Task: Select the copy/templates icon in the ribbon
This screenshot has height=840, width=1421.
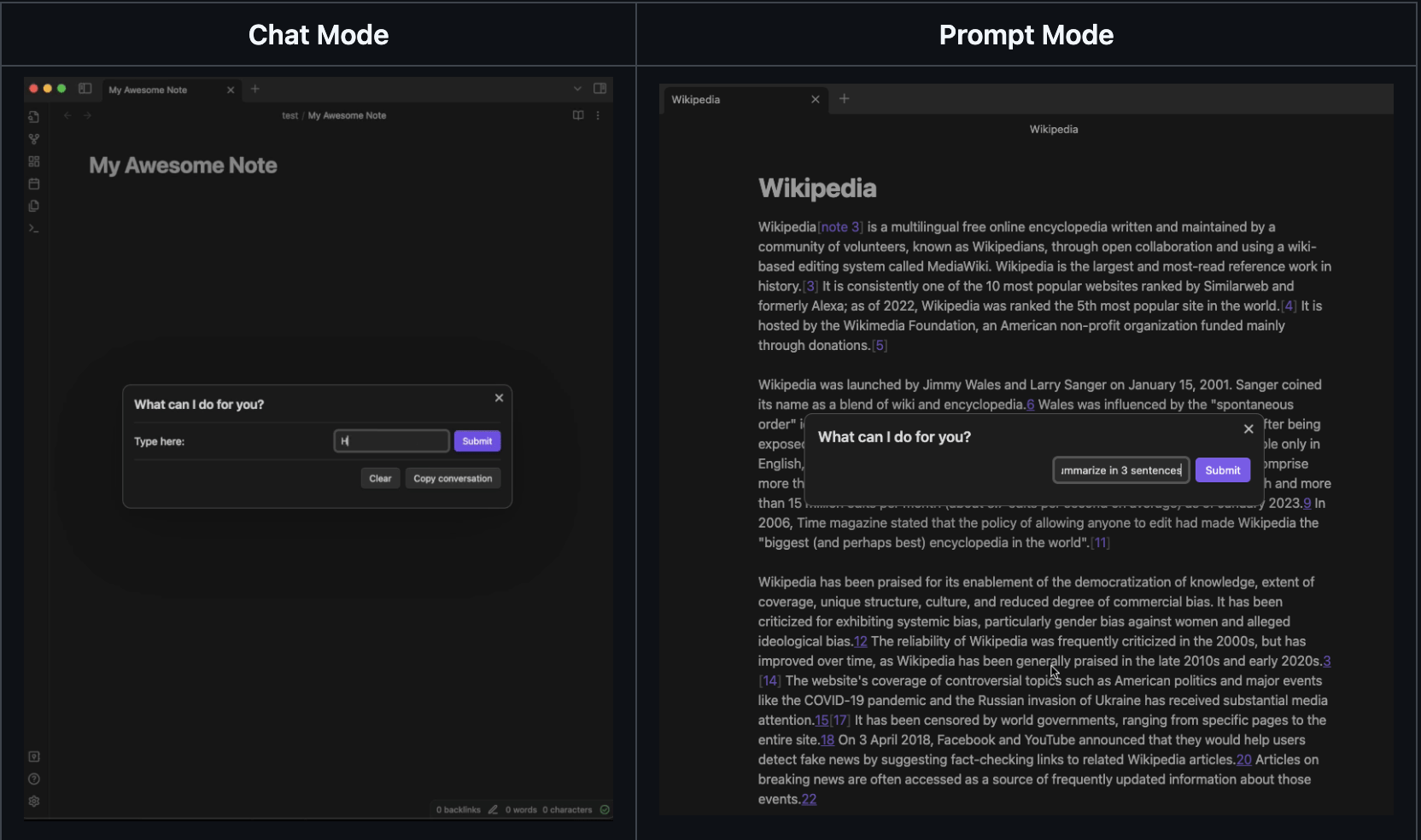Action: click(x=34, y=206)
